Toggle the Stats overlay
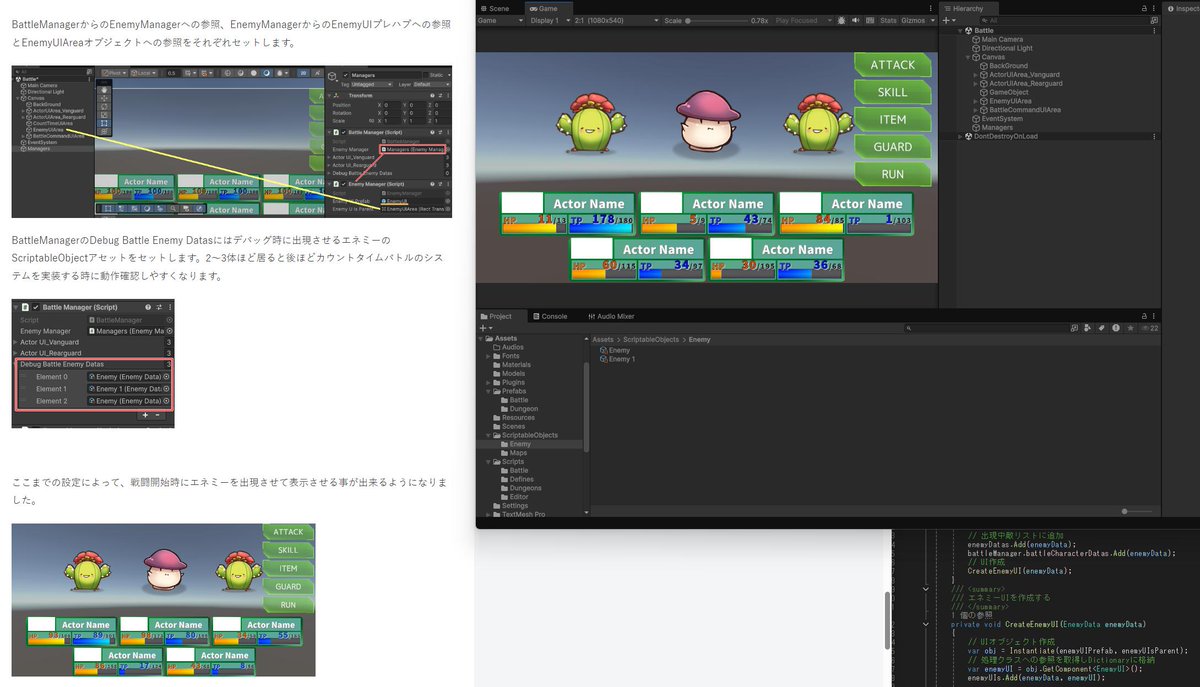This screenshot has width=1200, height=687. pos(888,20)
